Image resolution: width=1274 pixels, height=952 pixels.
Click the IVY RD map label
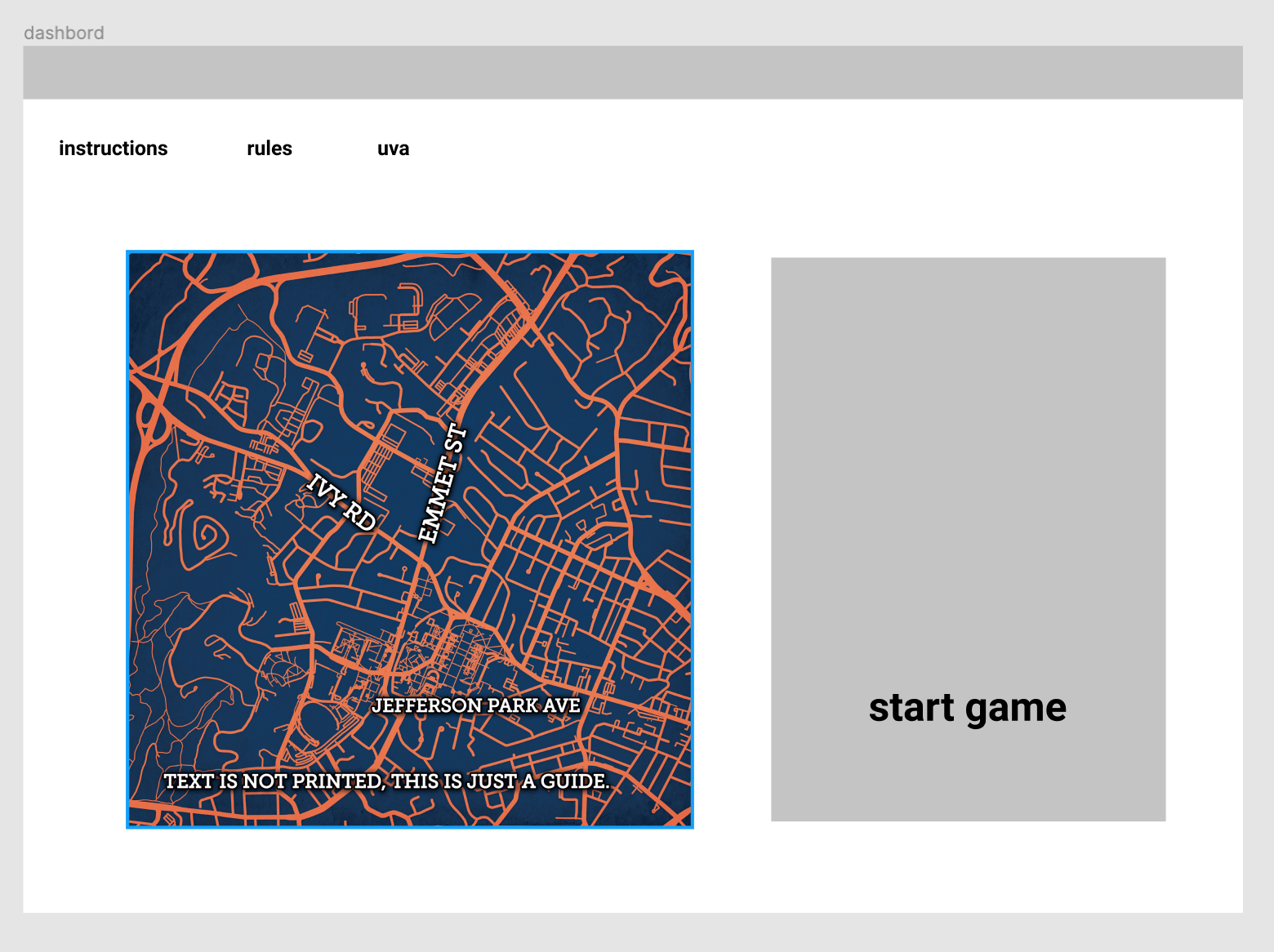pos(341,502)
